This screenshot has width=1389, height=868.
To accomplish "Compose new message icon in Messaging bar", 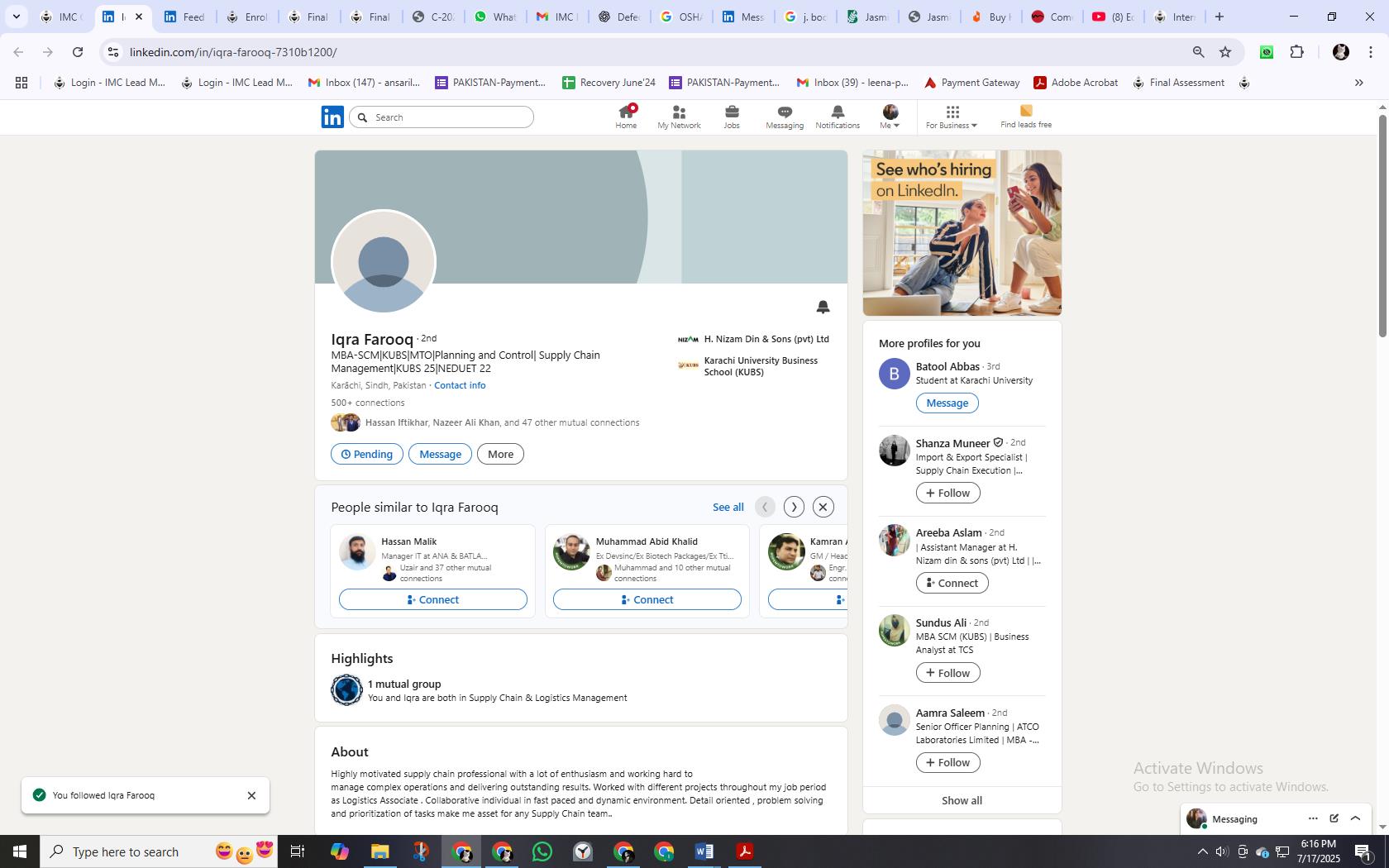I will click(x=1334, y=818).
